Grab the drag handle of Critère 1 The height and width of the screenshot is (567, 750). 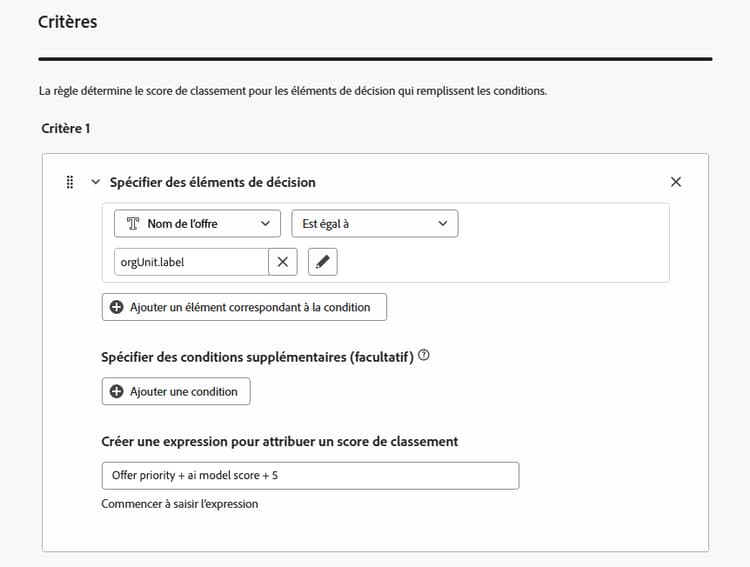pos(70,182)
